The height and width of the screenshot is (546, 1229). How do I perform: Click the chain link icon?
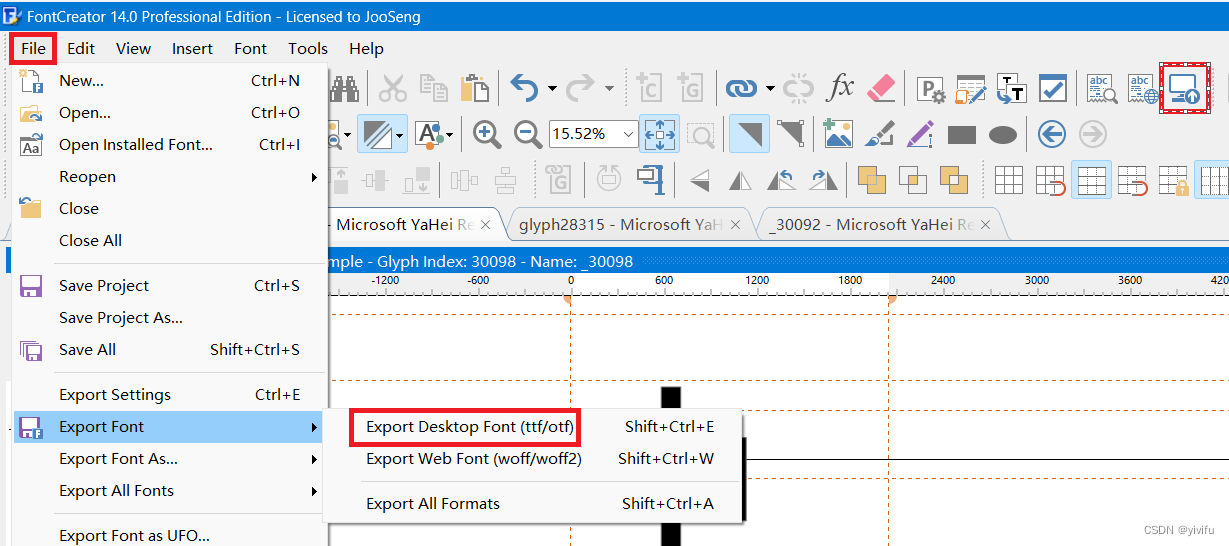[741, 89]
